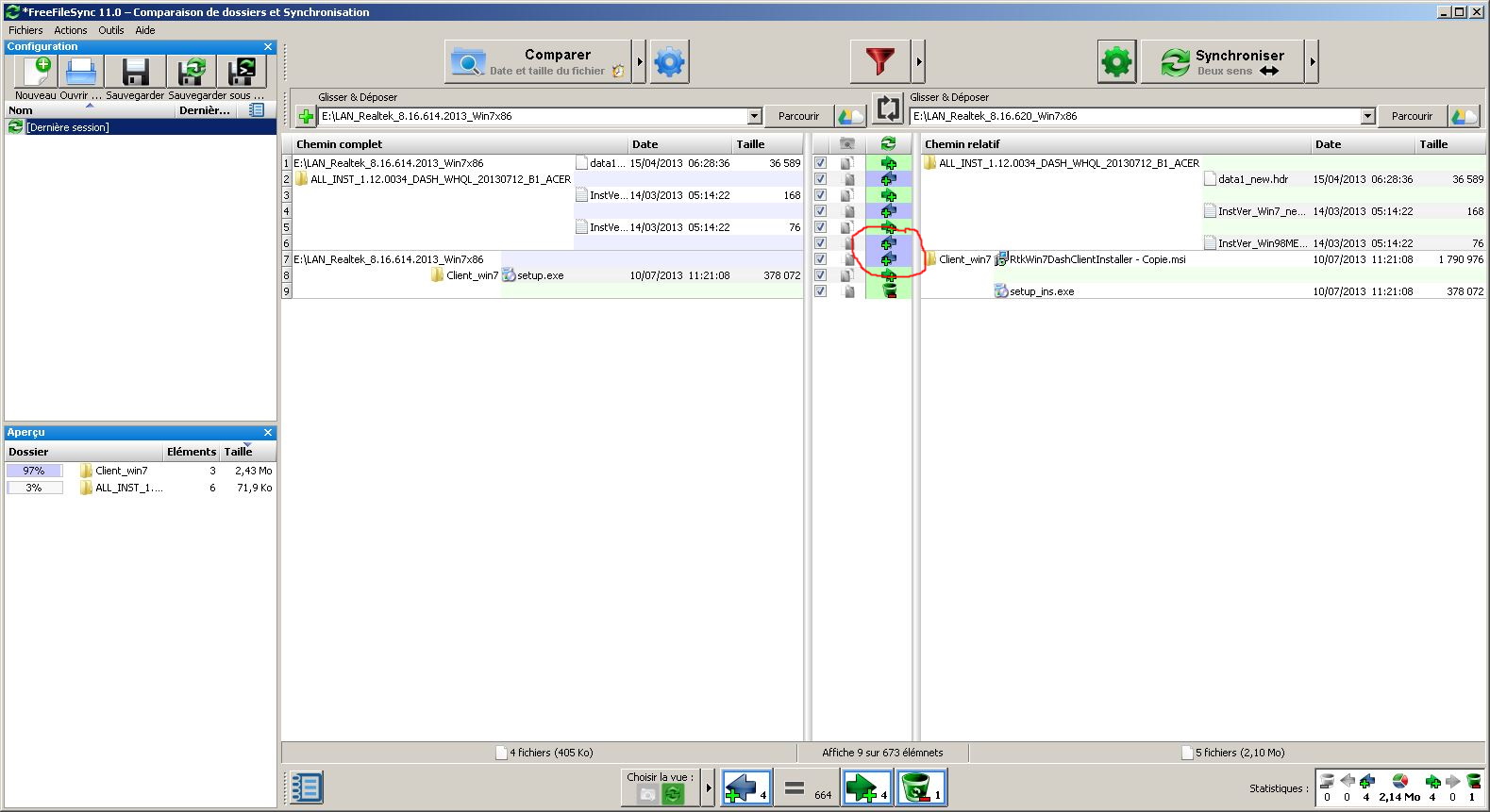Select the Client_win7 folder in Aperçu
The height and width of the screenshot is (812, 1490).
(x=121, y=471)
